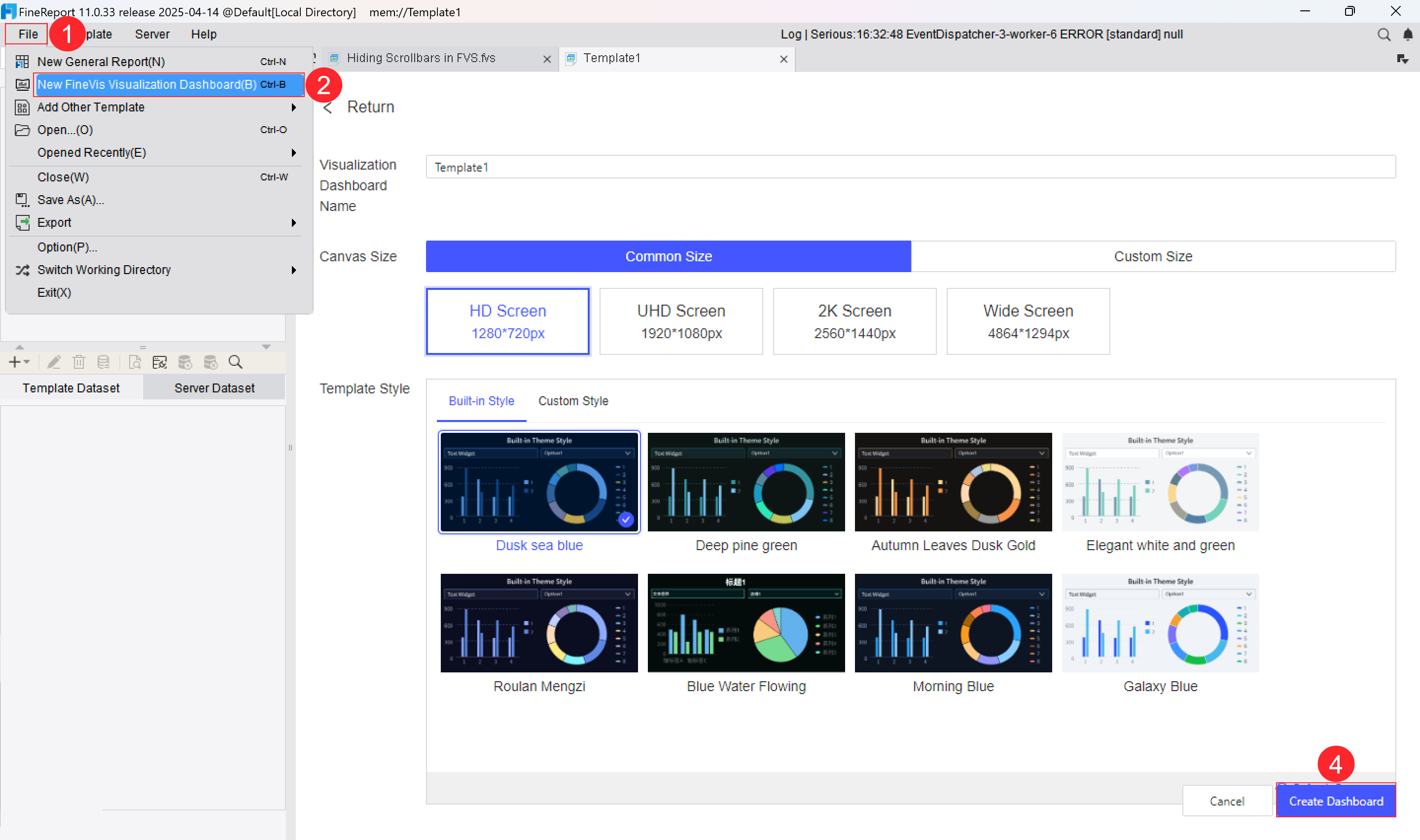Image resolution: width=1420 pixels, height=840 pixels.
Task: Pick the Deep pine green theme thumbnail
Action: click(746, 482)
